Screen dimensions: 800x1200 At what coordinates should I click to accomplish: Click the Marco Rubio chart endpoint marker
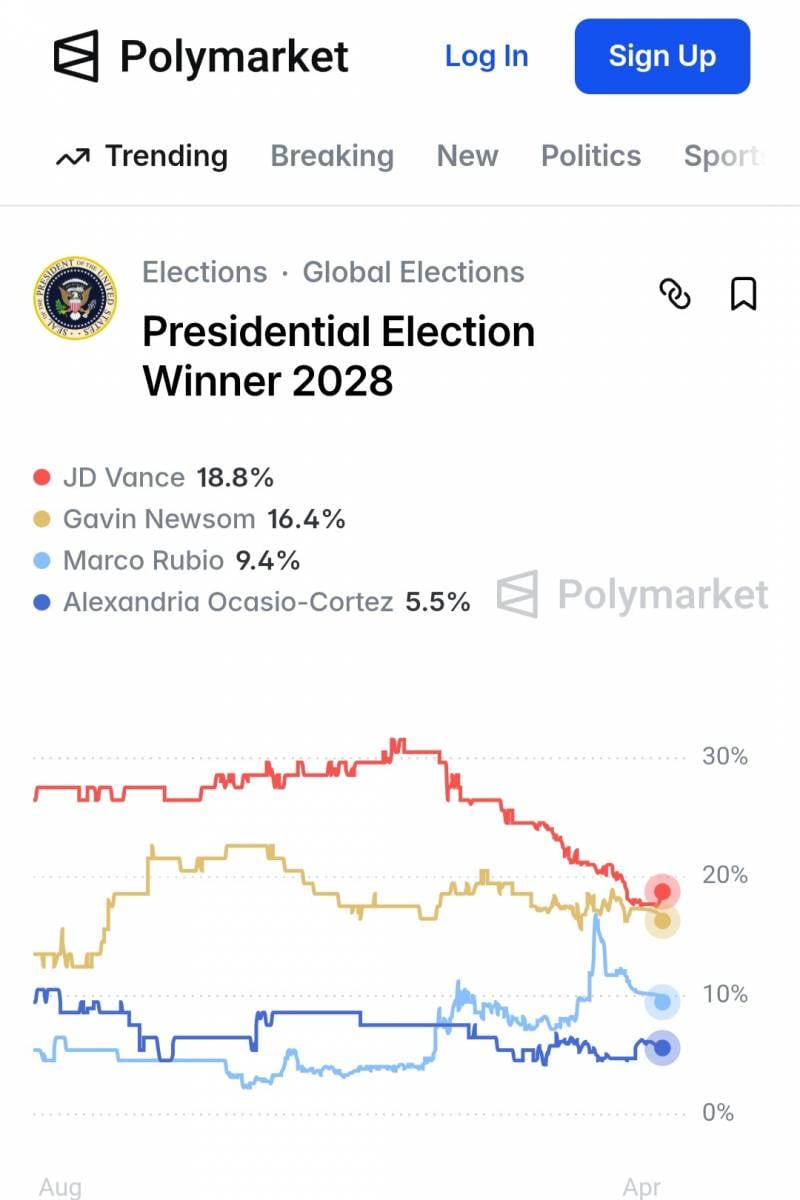(662, 1001)
